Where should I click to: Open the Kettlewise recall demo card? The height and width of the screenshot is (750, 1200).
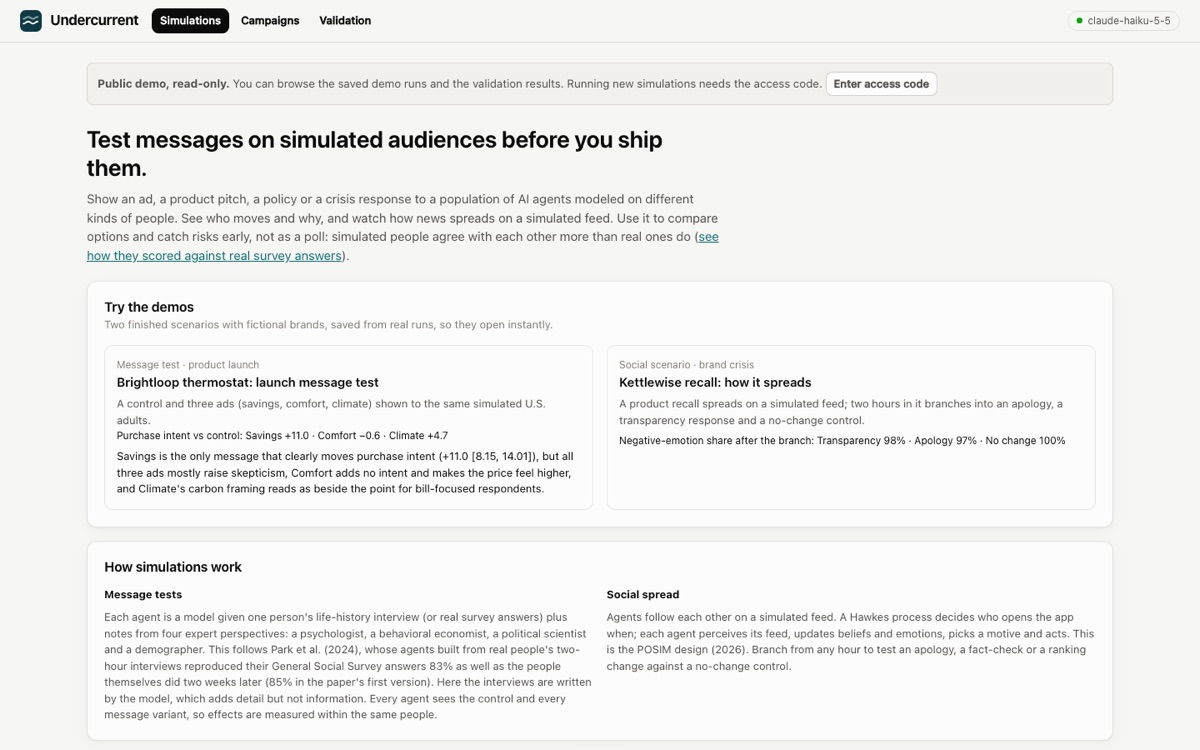point(851,427)
